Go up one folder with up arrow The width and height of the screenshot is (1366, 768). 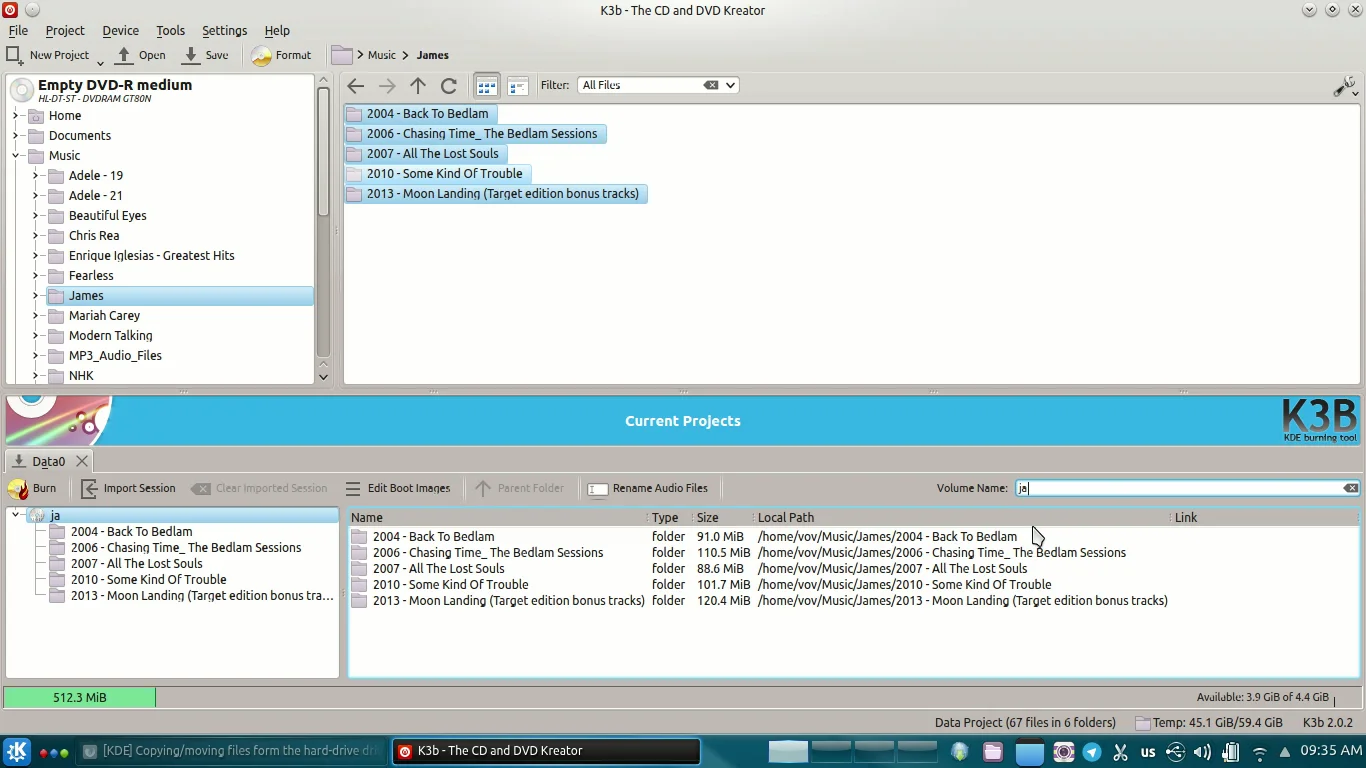coord(418,86)
